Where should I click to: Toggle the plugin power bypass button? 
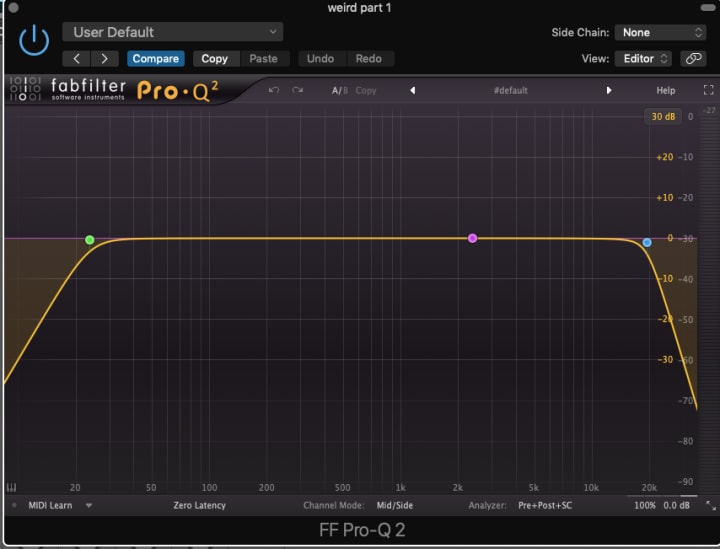pyautogui.click(x=34, y=41)
